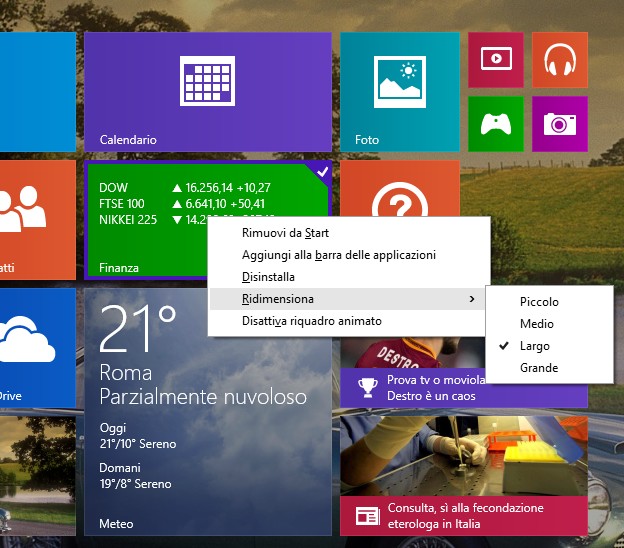This screenshot has height=548, width=624.
Task: Click 'Parzialmente nuvoloso' weather condition
Action: 203,397
